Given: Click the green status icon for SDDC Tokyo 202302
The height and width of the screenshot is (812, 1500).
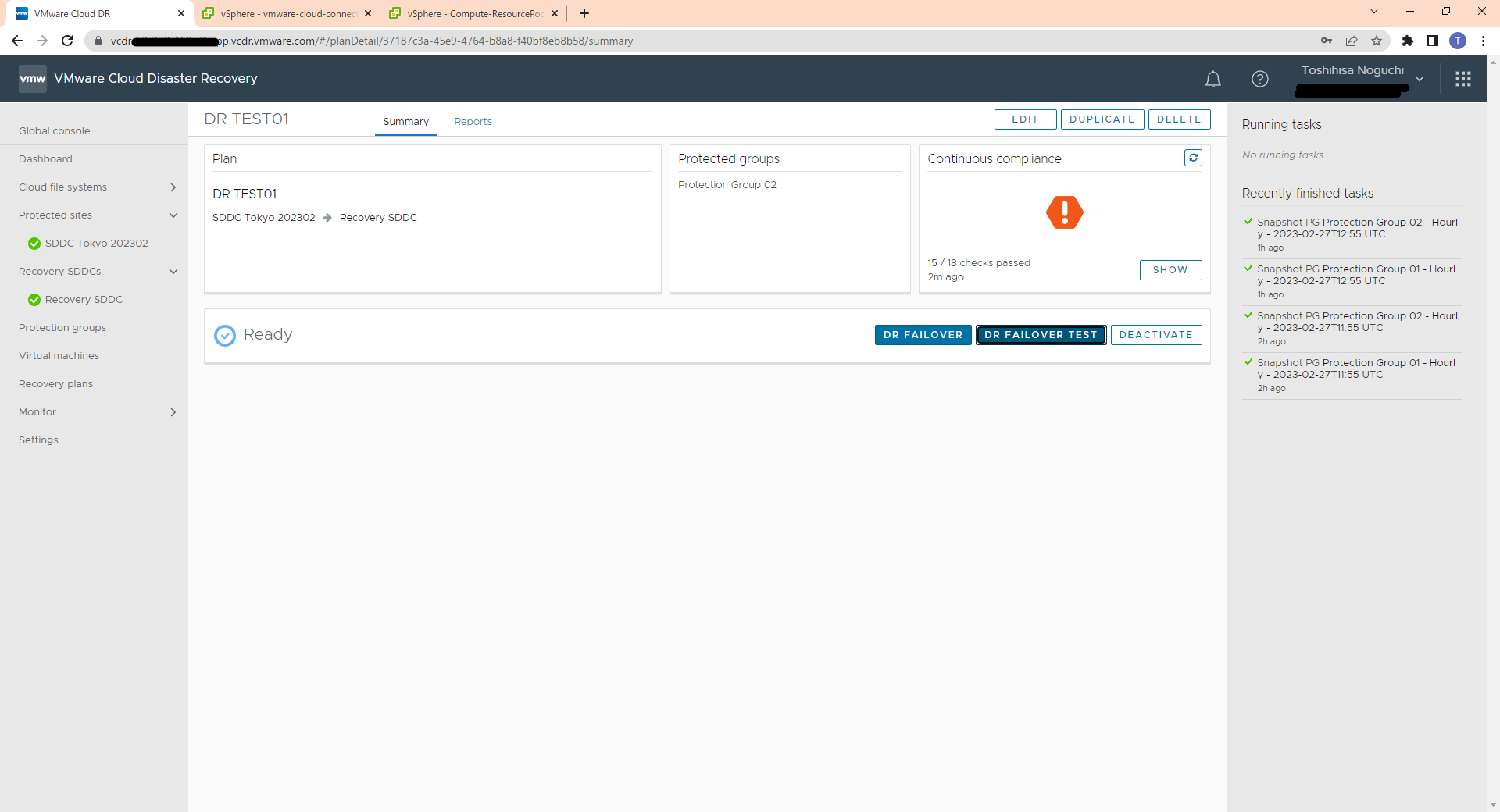Looking at the screenshot, I should [34, 244].
